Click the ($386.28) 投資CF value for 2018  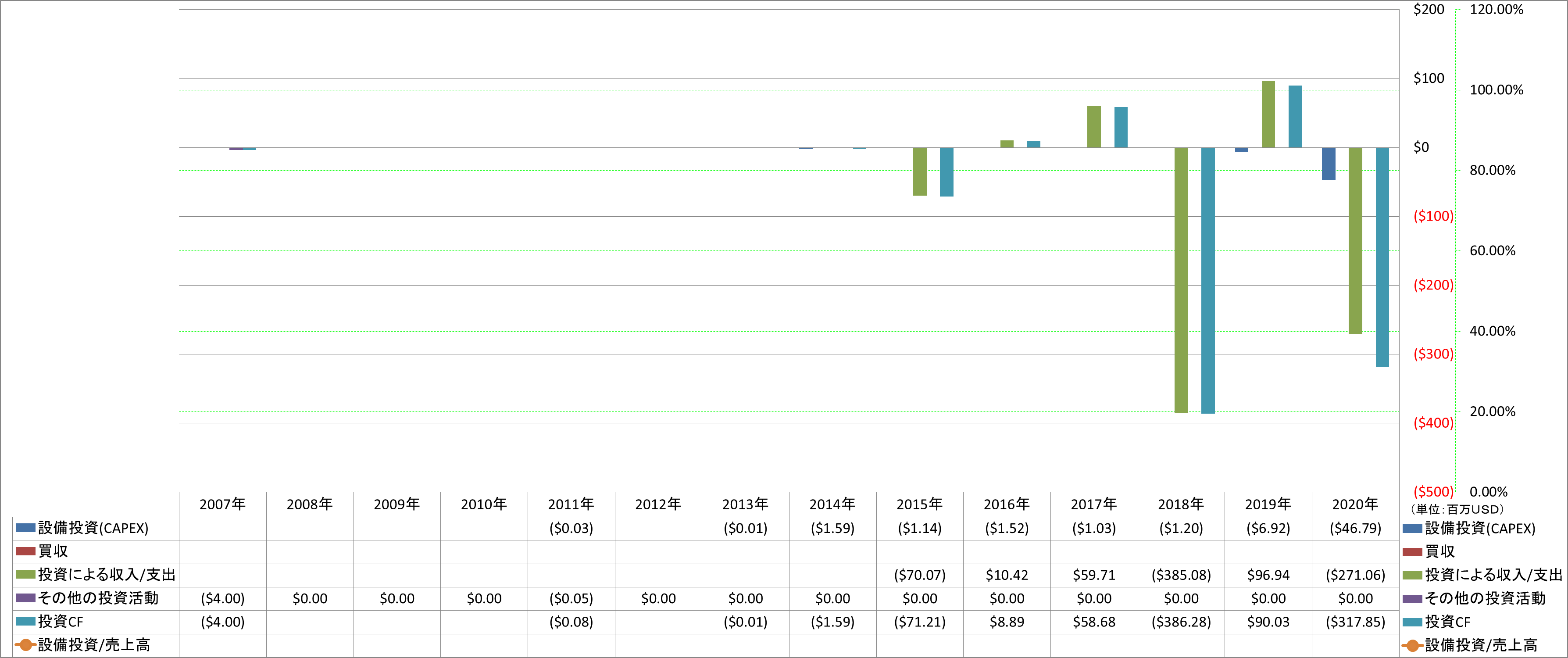[1181, 622]
